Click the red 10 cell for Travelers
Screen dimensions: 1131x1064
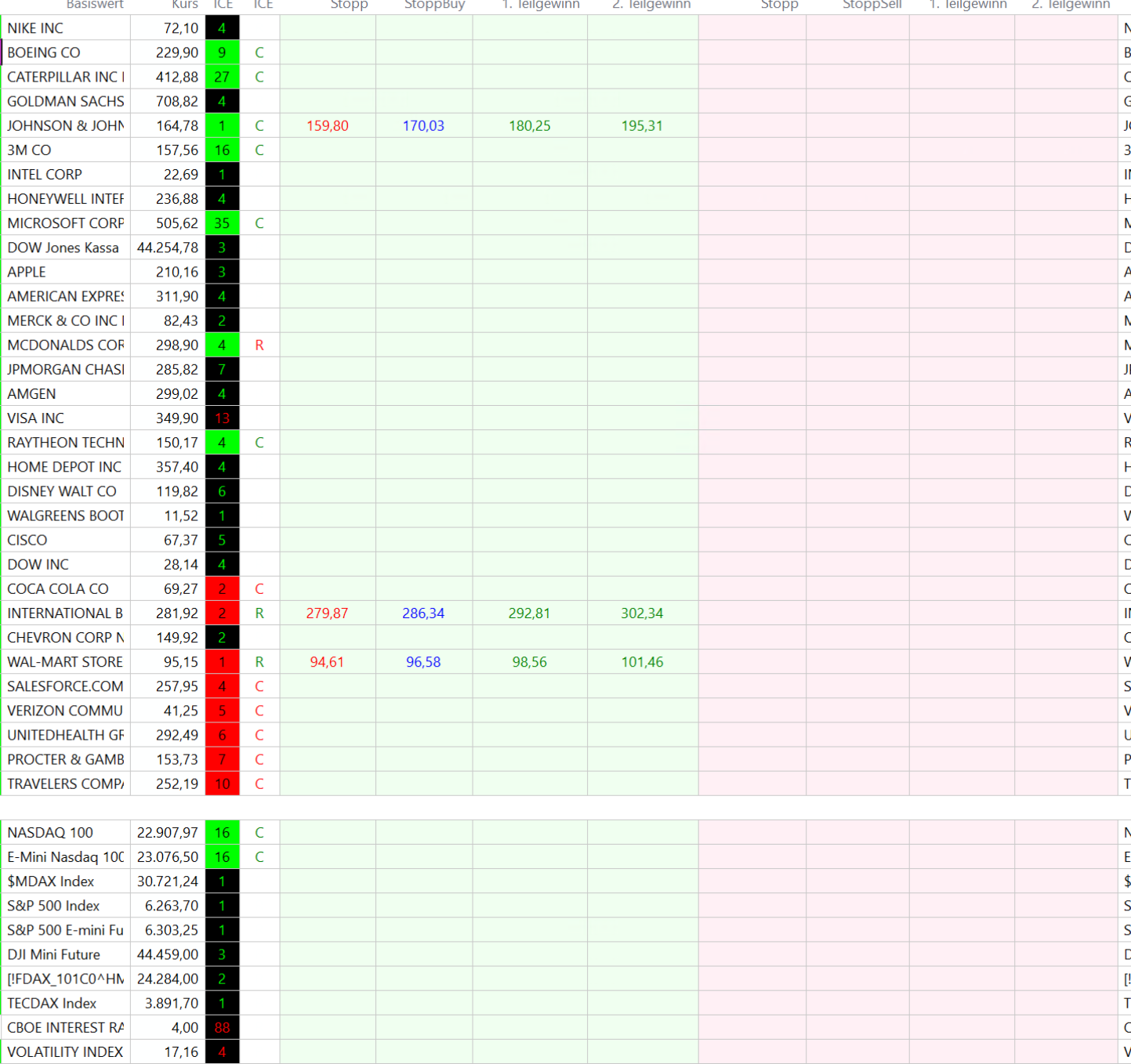point(222,784)
